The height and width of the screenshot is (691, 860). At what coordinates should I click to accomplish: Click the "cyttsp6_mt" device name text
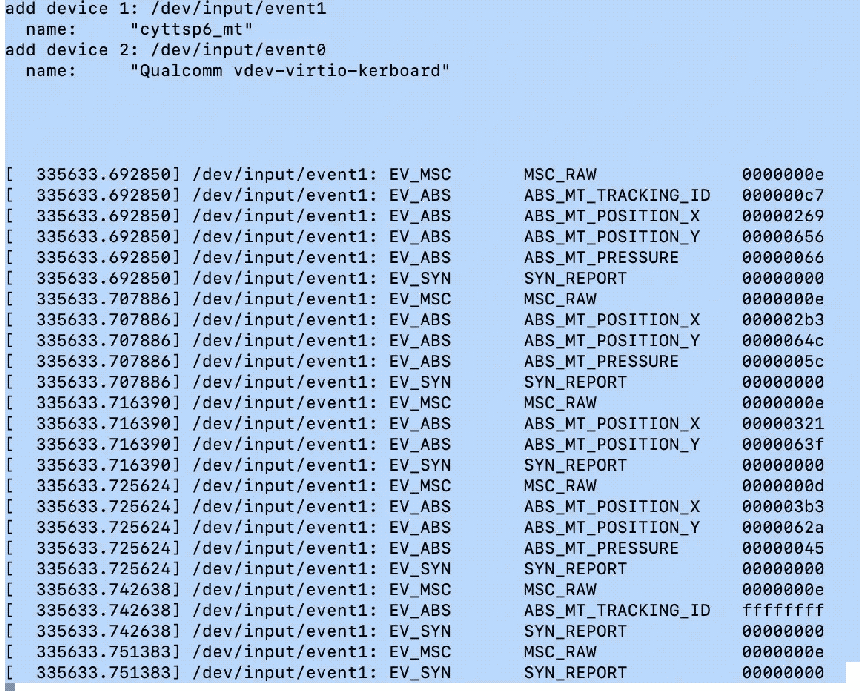191,29
